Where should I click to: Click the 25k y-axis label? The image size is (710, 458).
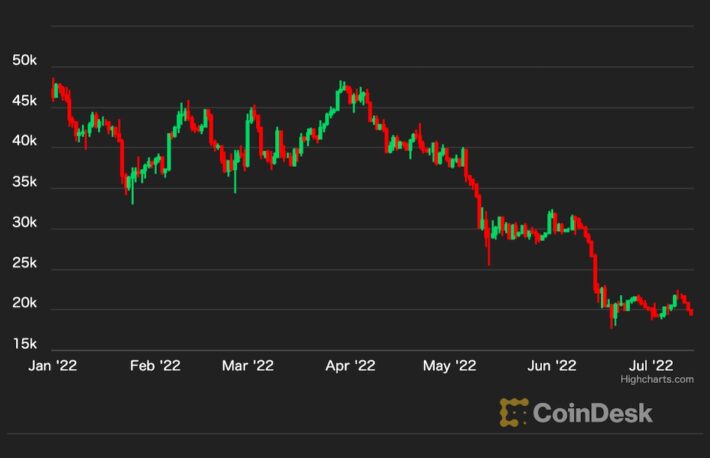(x=24, y=265)
